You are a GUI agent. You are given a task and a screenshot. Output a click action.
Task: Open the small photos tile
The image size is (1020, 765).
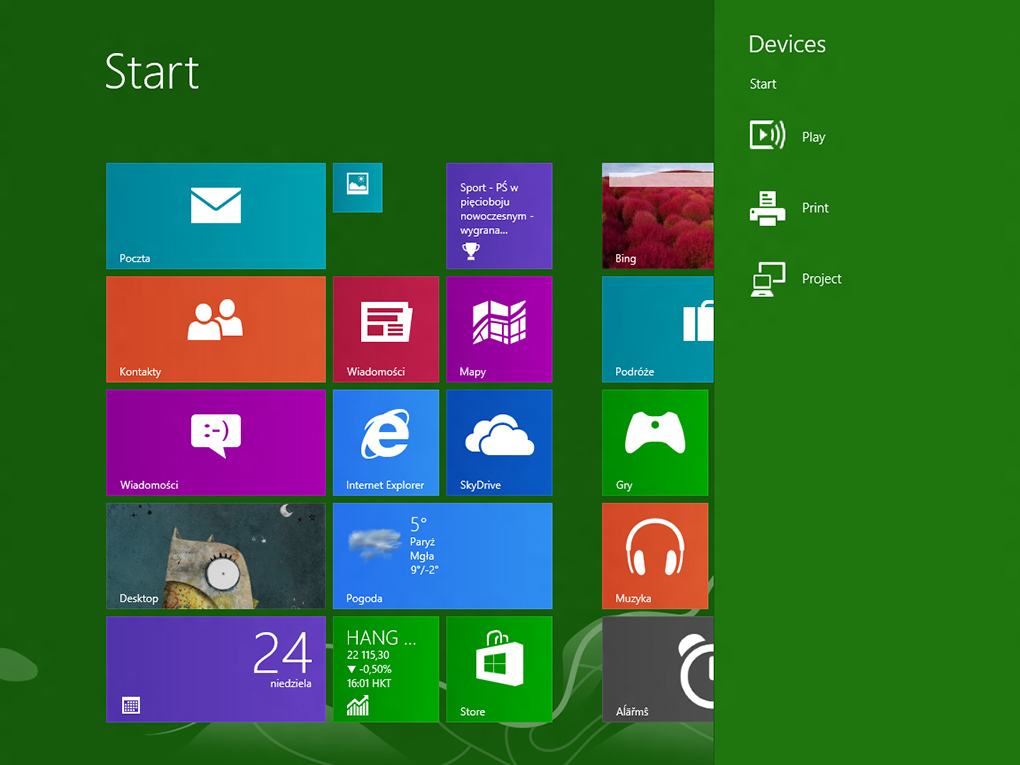click(357, 187)
